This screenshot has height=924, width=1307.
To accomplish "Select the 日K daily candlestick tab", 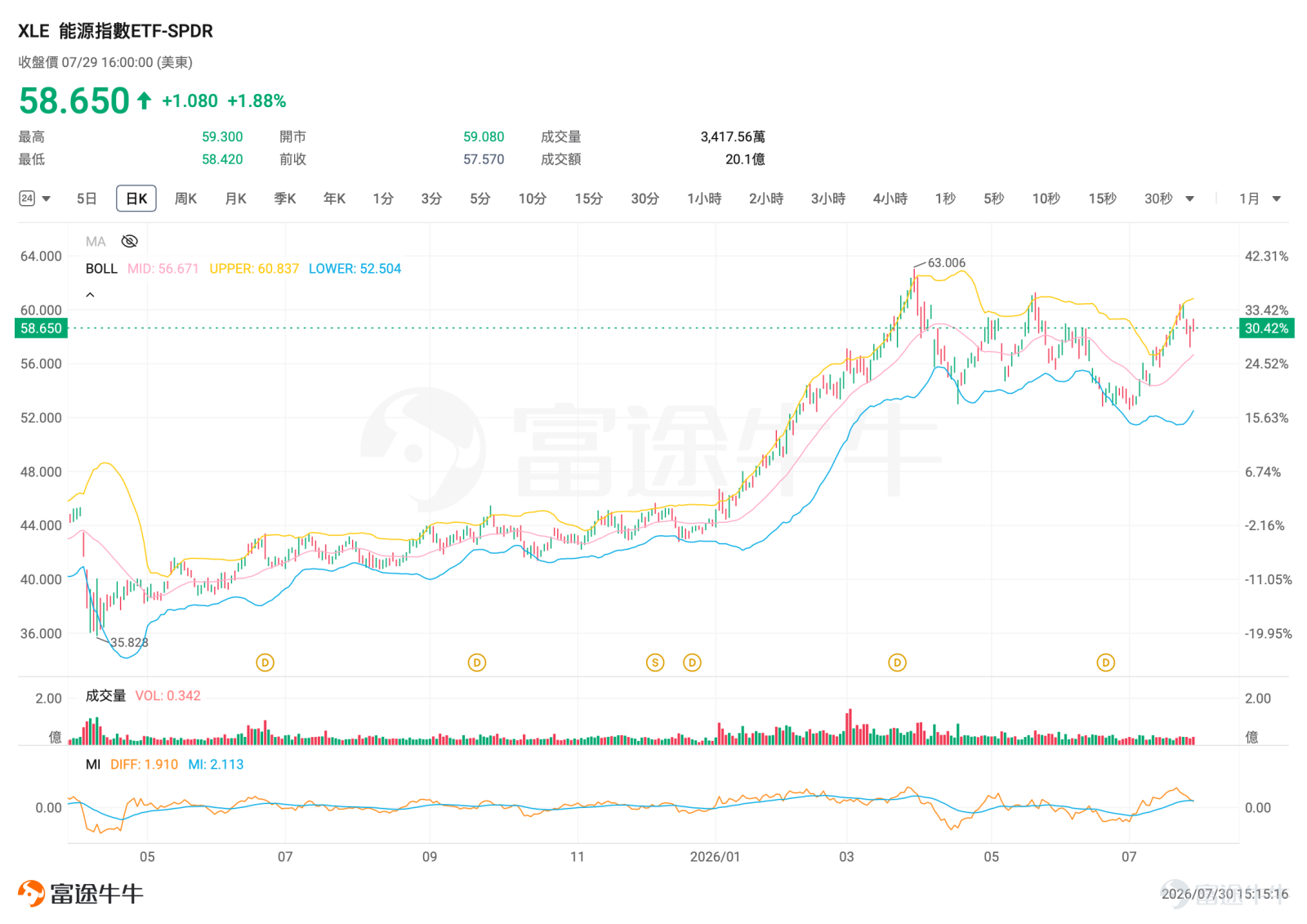I will (136, 199).
